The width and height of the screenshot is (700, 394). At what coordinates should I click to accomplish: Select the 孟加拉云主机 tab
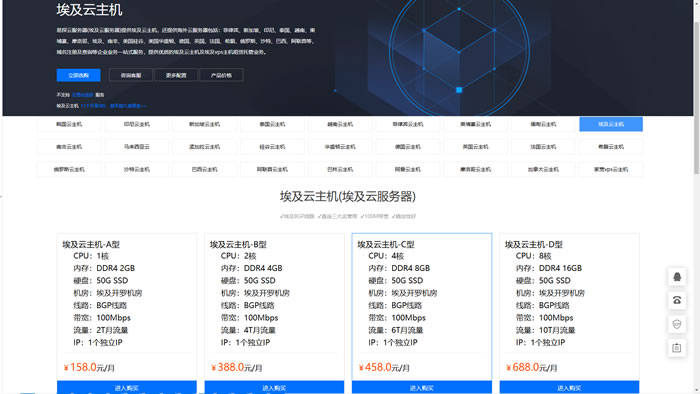point(204,147)
